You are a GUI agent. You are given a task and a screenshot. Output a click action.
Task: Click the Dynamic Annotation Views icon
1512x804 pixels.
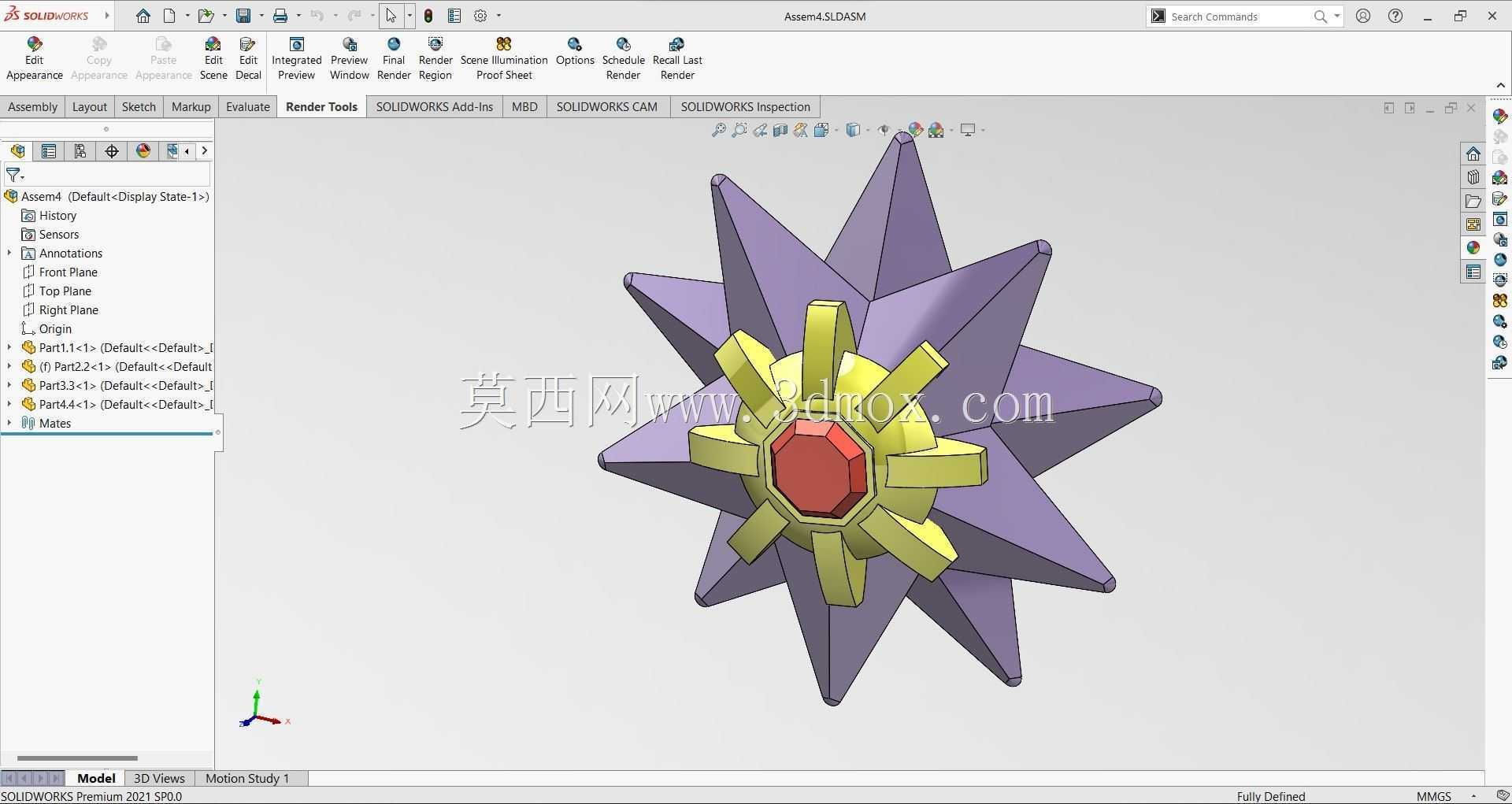pyautogui.click(x=800, y=130)
